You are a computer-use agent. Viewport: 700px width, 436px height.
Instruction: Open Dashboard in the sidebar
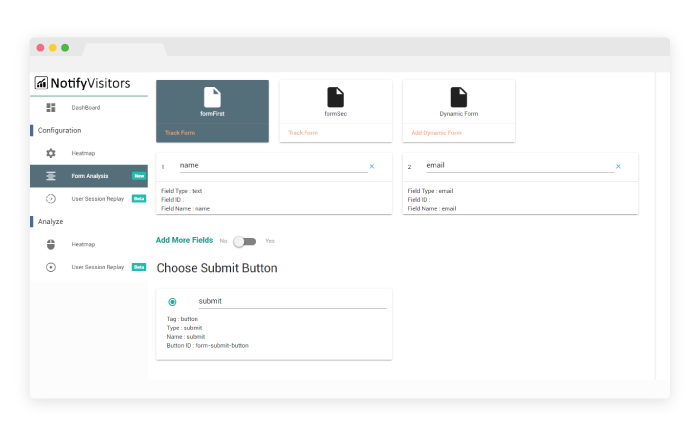pyautogui.click(x=86, y=108)
